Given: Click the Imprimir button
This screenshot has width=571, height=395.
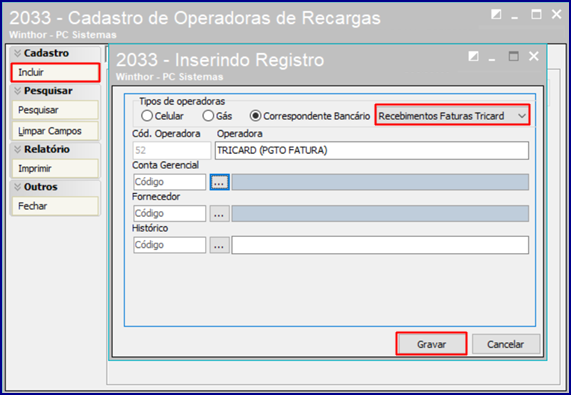Looking at the screenshot, I should point(55,169).
